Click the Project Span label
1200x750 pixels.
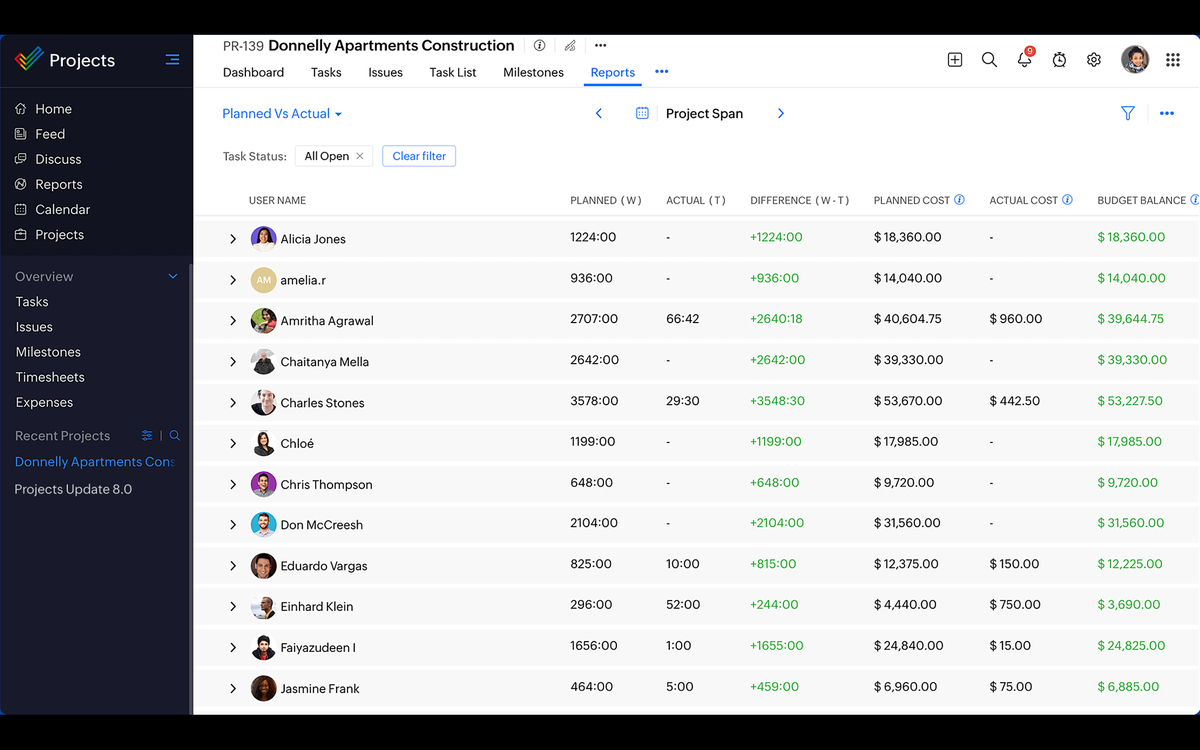point(704,113)
